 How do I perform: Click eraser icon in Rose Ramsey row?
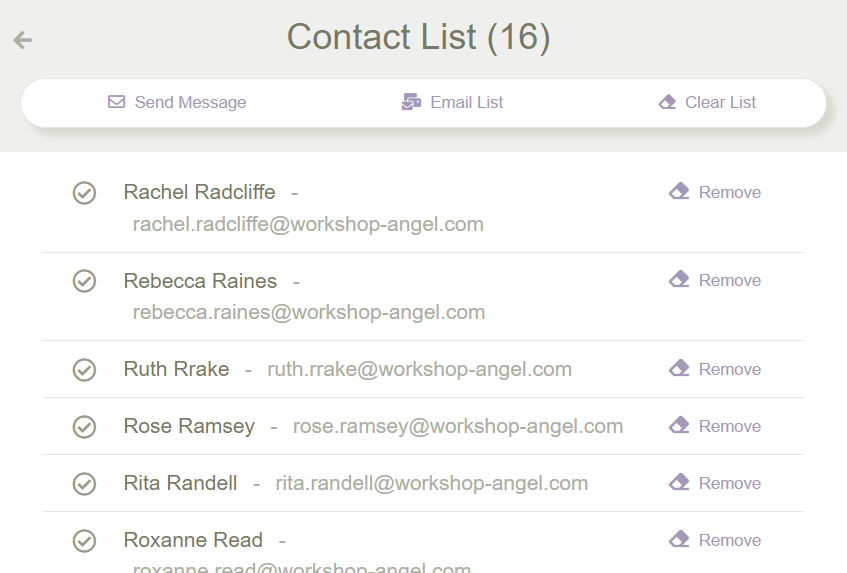[x=680, y=425]
